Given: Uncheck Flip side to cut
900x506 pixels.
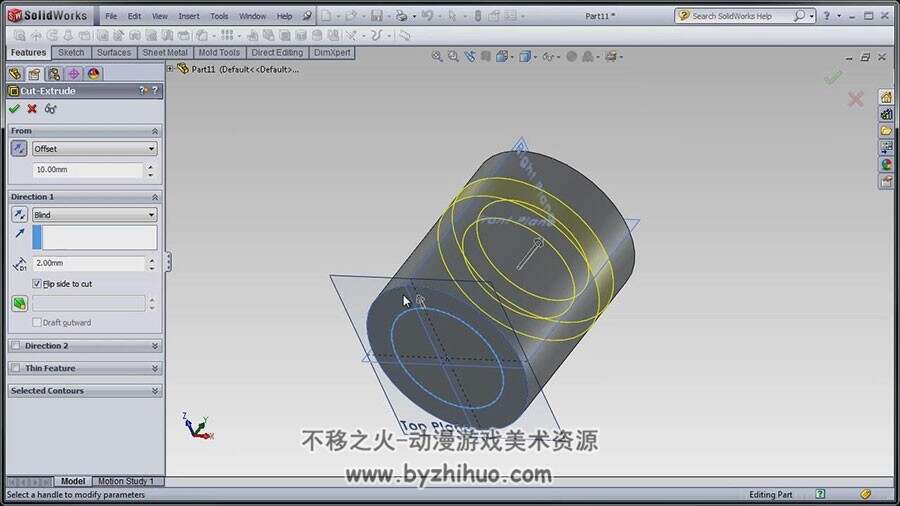Looking at the screenshot, I should pos(37,284).
